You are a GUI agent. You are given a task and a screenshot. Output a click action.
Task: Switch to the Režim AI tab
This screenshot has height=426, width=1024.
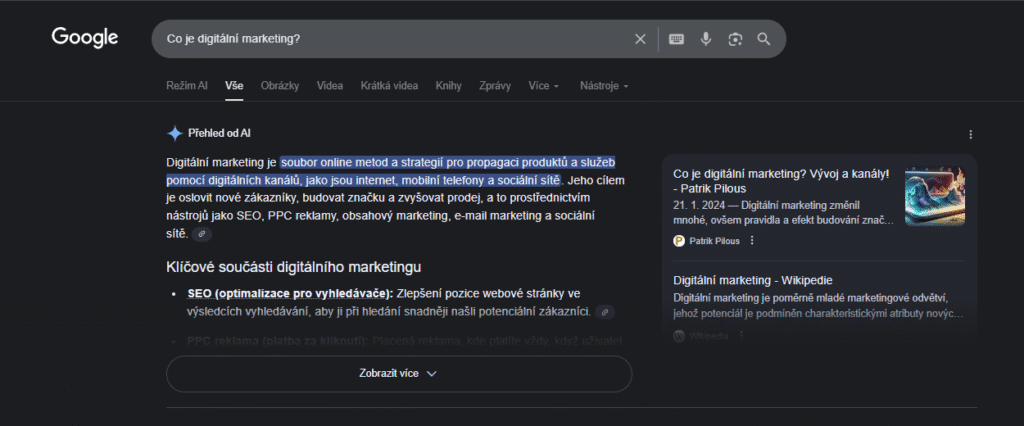[187, 86]
